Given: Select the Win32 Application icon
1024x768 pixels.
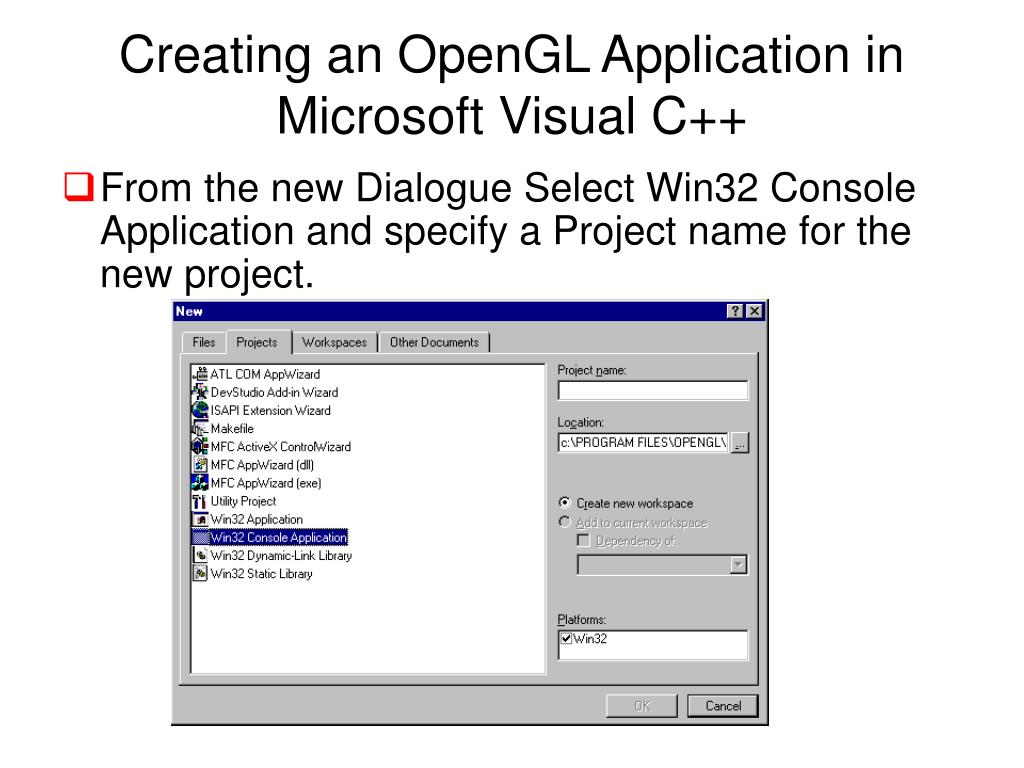Looking at the screenshot, I should (200, 519).
